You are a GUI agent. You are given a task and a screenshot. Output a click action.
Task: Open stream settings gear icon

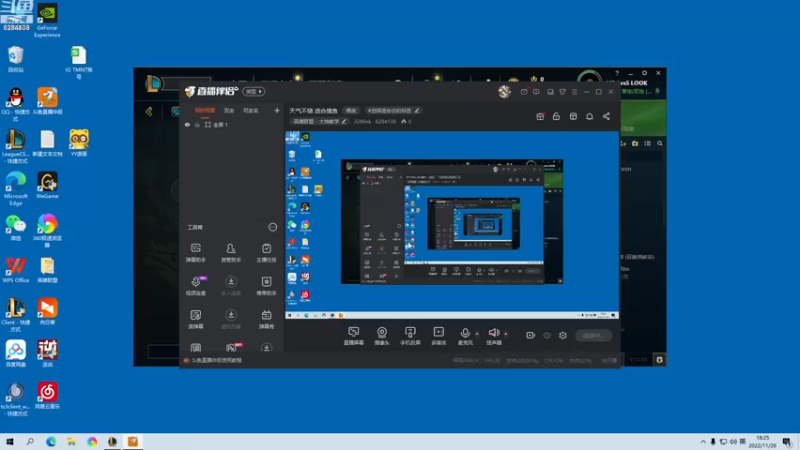click(x=563, y=335)
